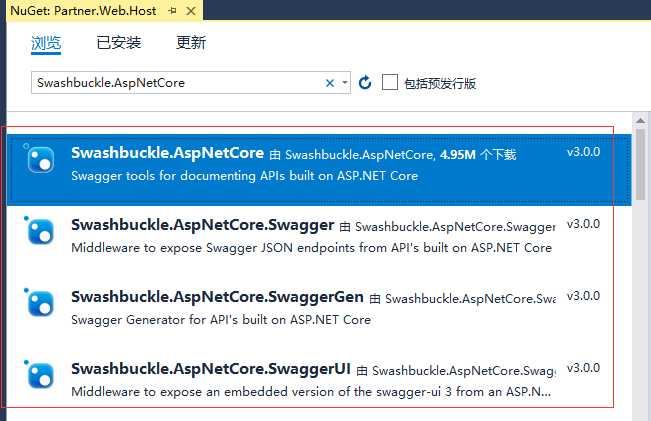Click the Swashbuckle.AspNetCore.SwaggerUI package icon
This screenshot has width=651, height=421.
click(41, 375)
